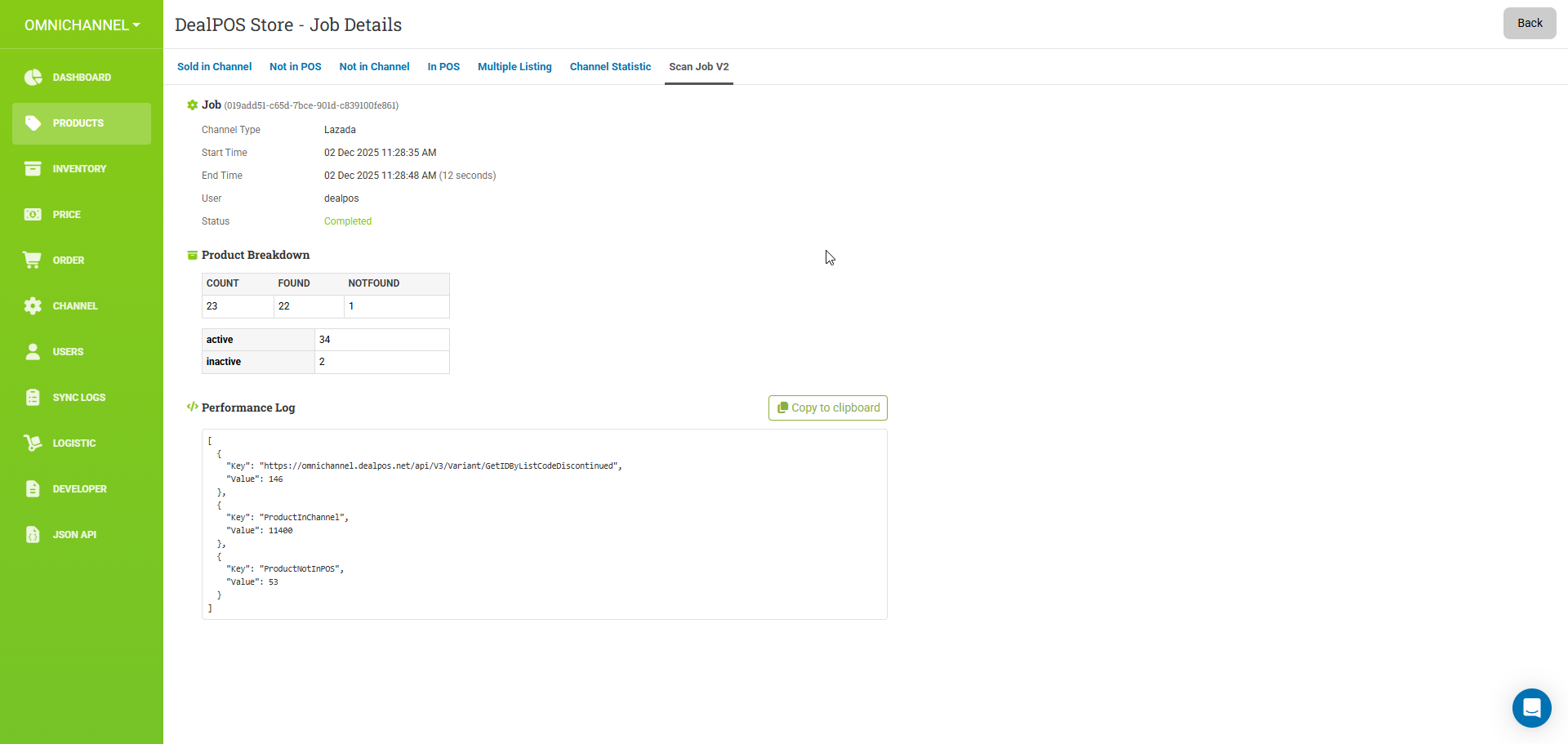Click the Performance Log heading

pos(248,408)
